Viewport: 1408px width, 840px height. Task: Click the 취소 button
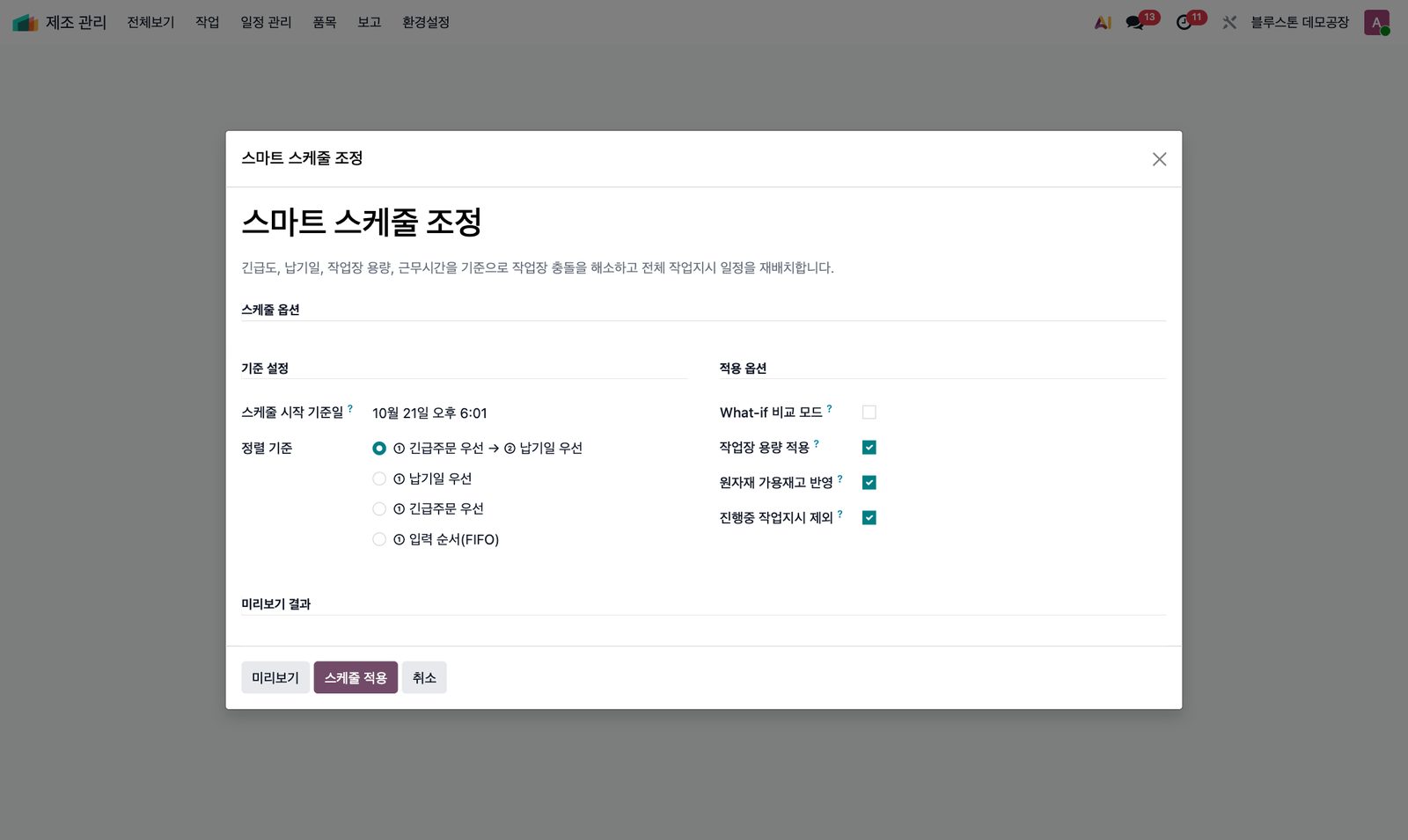424,677
